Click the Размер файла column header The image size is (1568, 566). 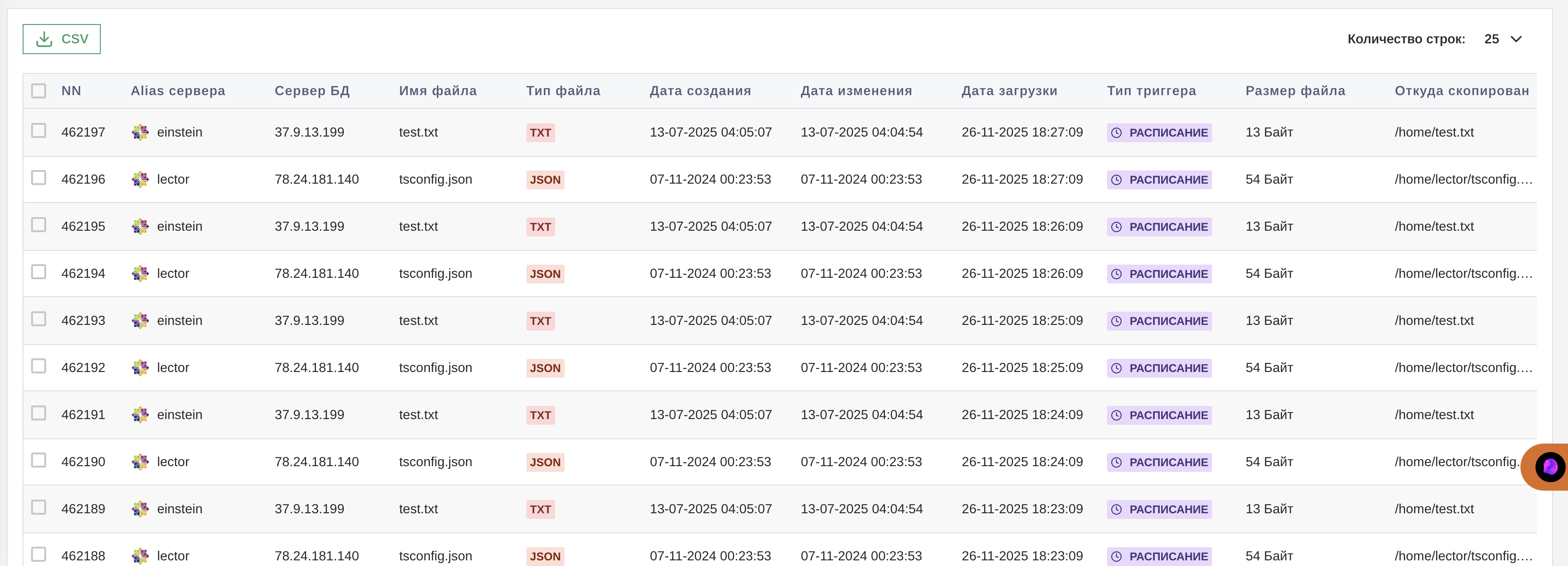[x=1295, y=91]
